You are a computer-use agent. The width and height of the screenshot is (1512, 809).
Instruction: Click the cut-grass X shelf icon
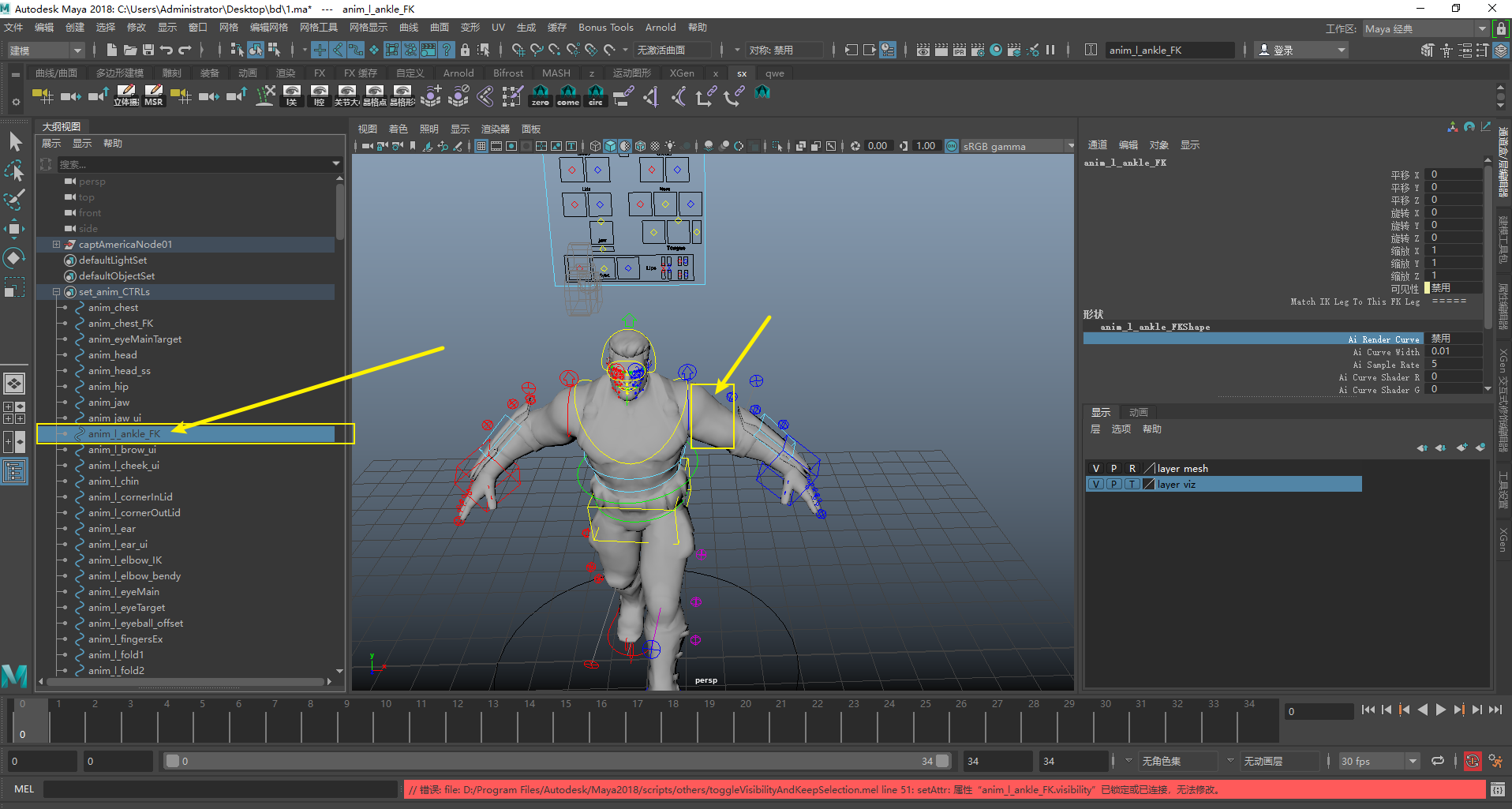point(265,96)
